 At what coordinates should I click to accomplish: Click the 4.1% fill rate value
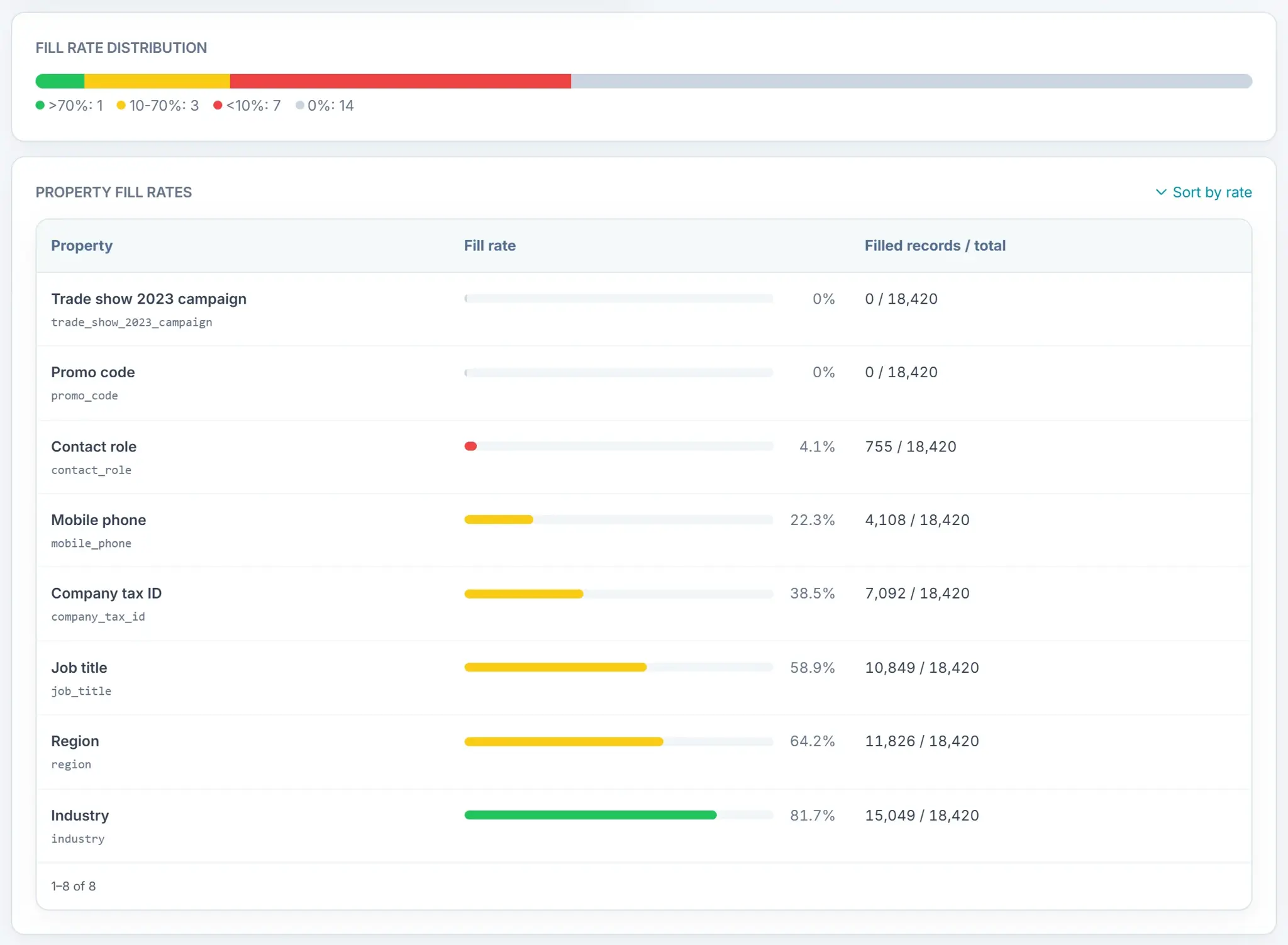(817, 446)
